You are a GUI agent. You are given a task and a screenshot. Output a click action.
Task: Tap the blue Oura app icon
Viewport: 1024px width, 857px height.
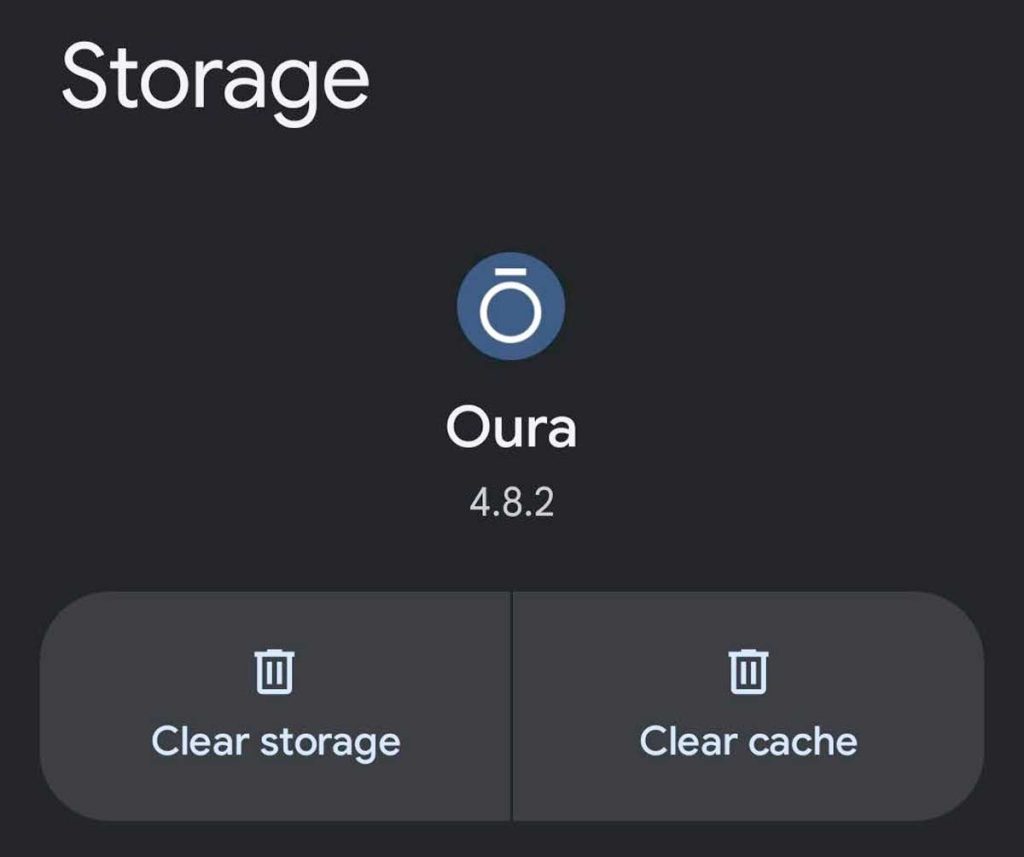coord(511,306)
